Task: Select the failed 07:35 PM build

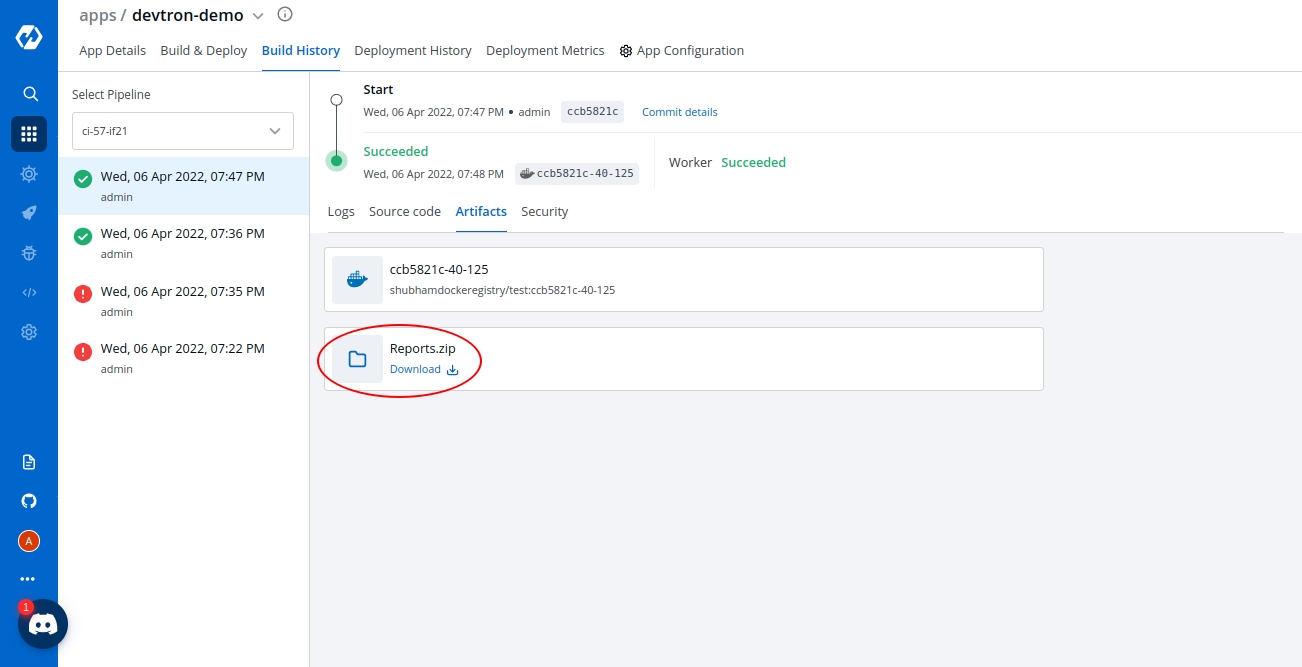Action: tap(183, 300)
